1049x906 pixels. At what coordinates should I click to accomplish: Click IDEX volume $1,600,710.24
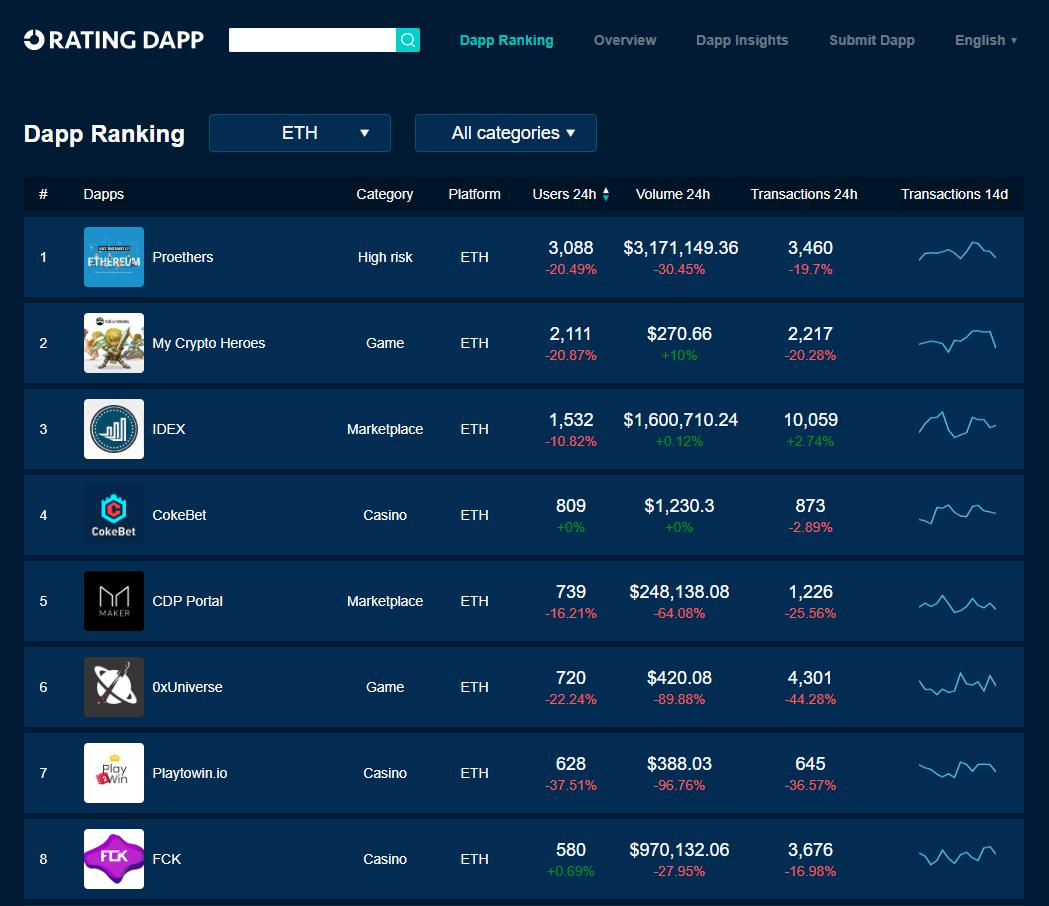680,420
